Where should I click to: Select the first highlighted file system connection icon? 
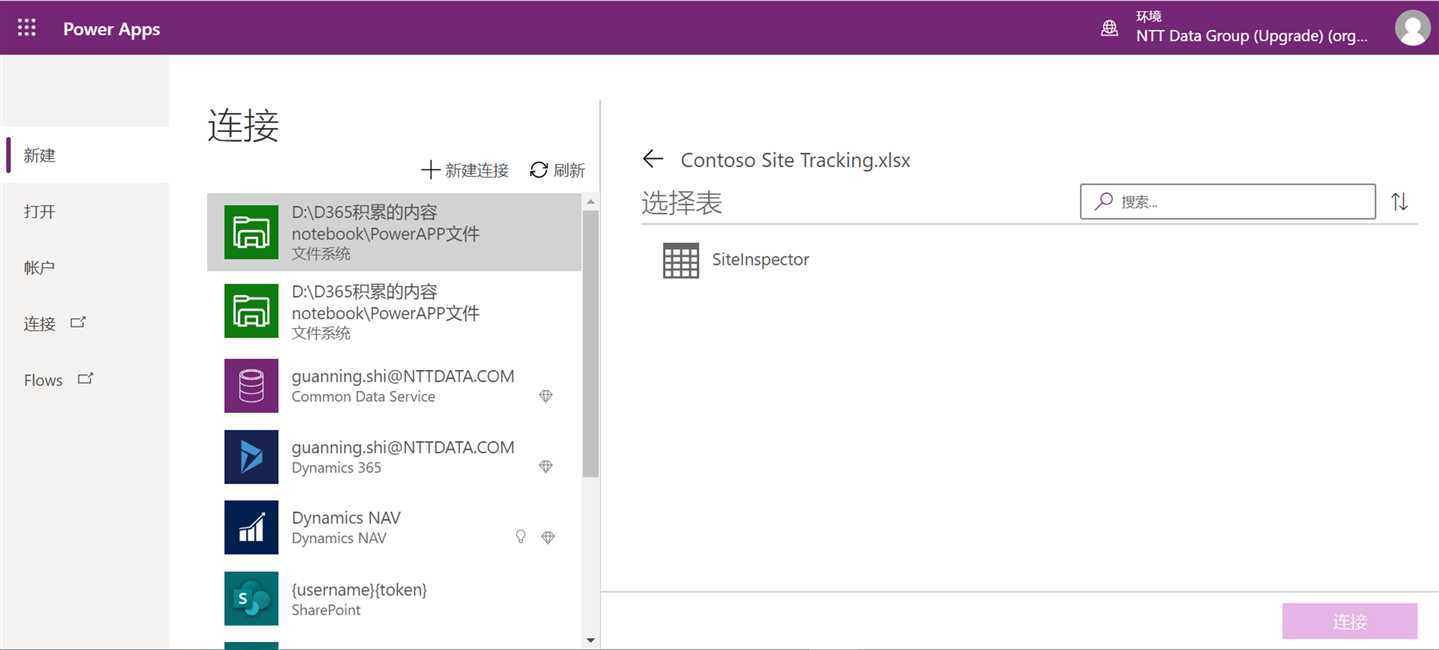click(251, 232)
